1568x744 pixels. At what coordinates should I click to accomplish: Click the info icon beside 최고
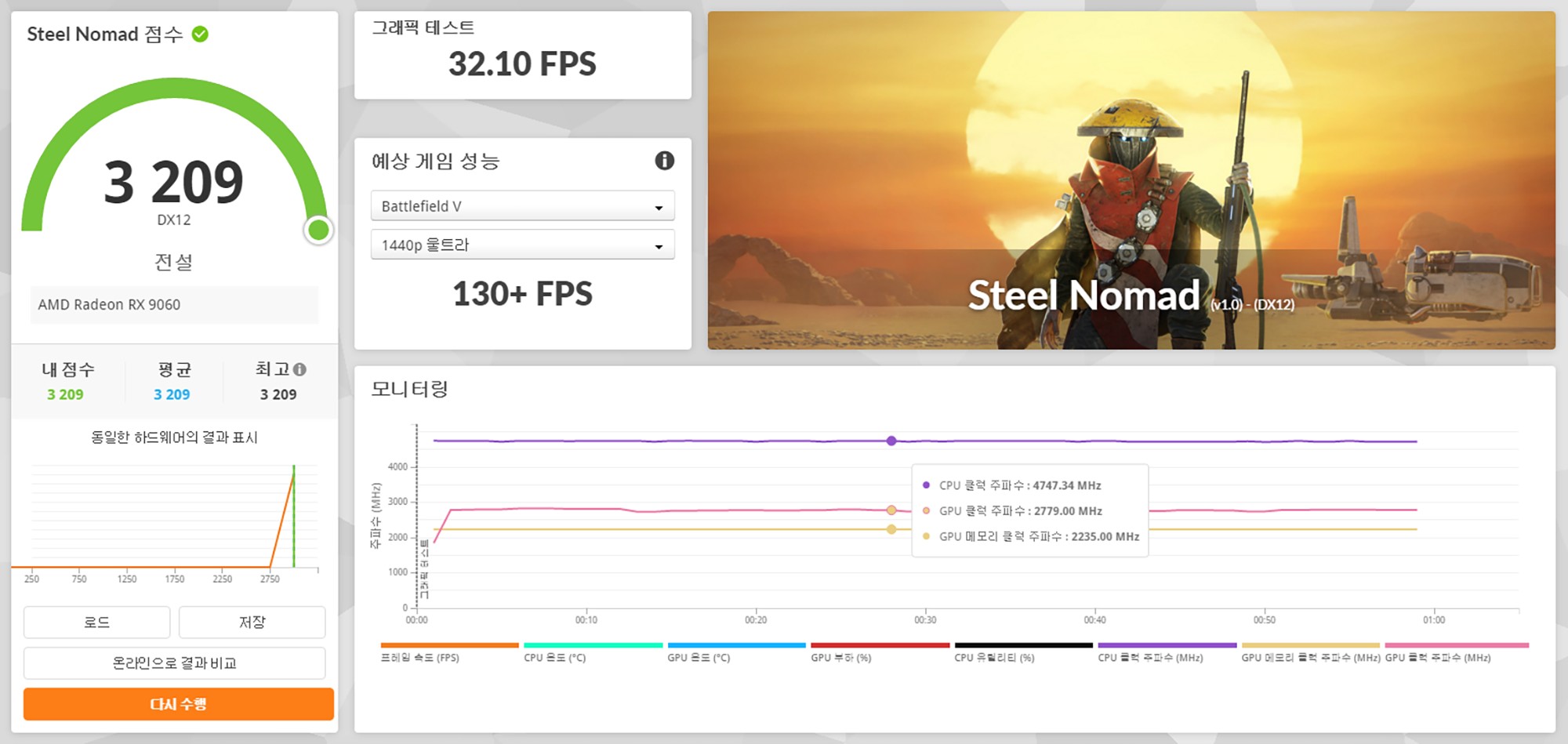[299, 369]
